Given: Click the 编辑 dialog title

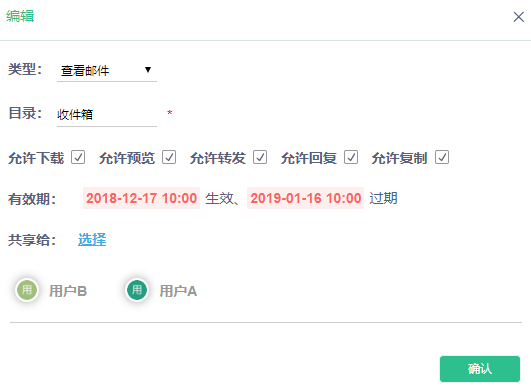Looking at the screenshot, I should point(20,16).
